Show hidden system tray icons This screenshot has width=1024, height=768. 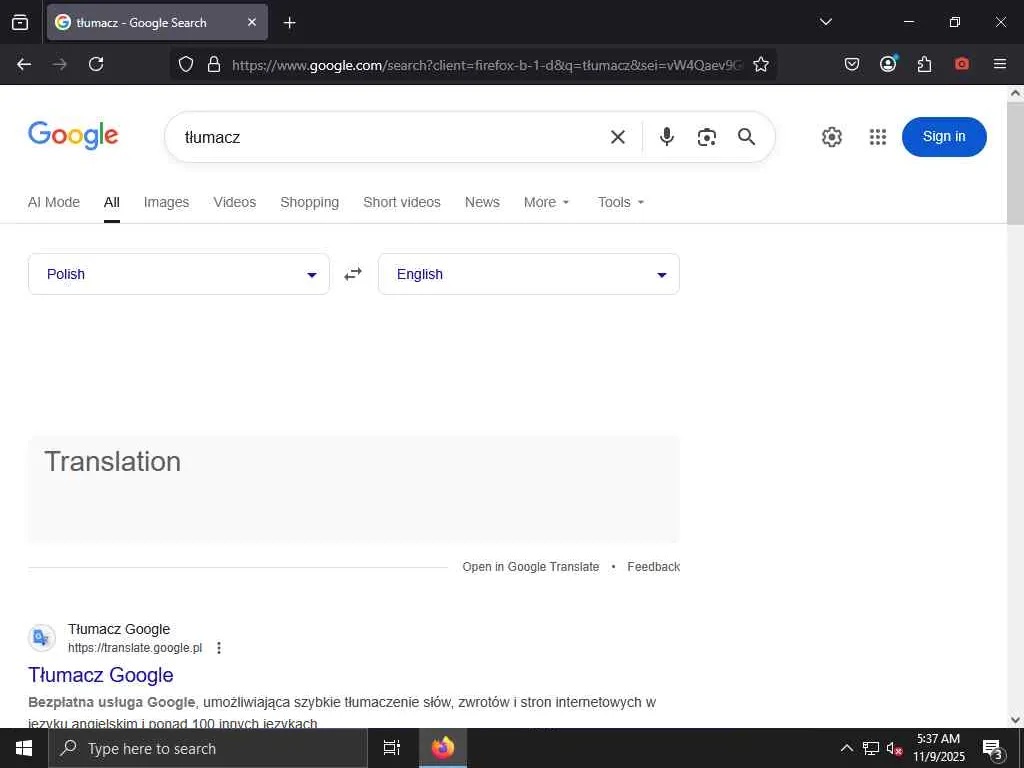[846, 748]
